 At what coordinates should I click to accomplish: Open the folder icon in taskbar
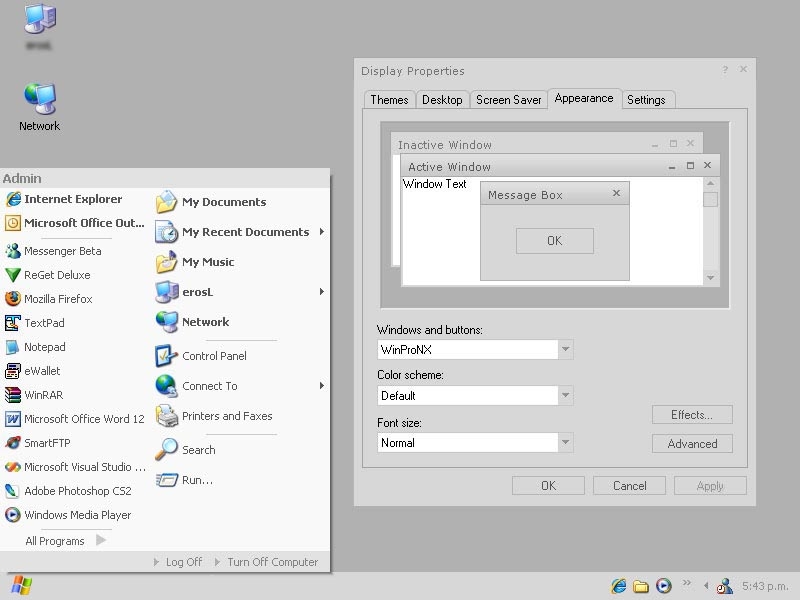[x=641, y=586]
